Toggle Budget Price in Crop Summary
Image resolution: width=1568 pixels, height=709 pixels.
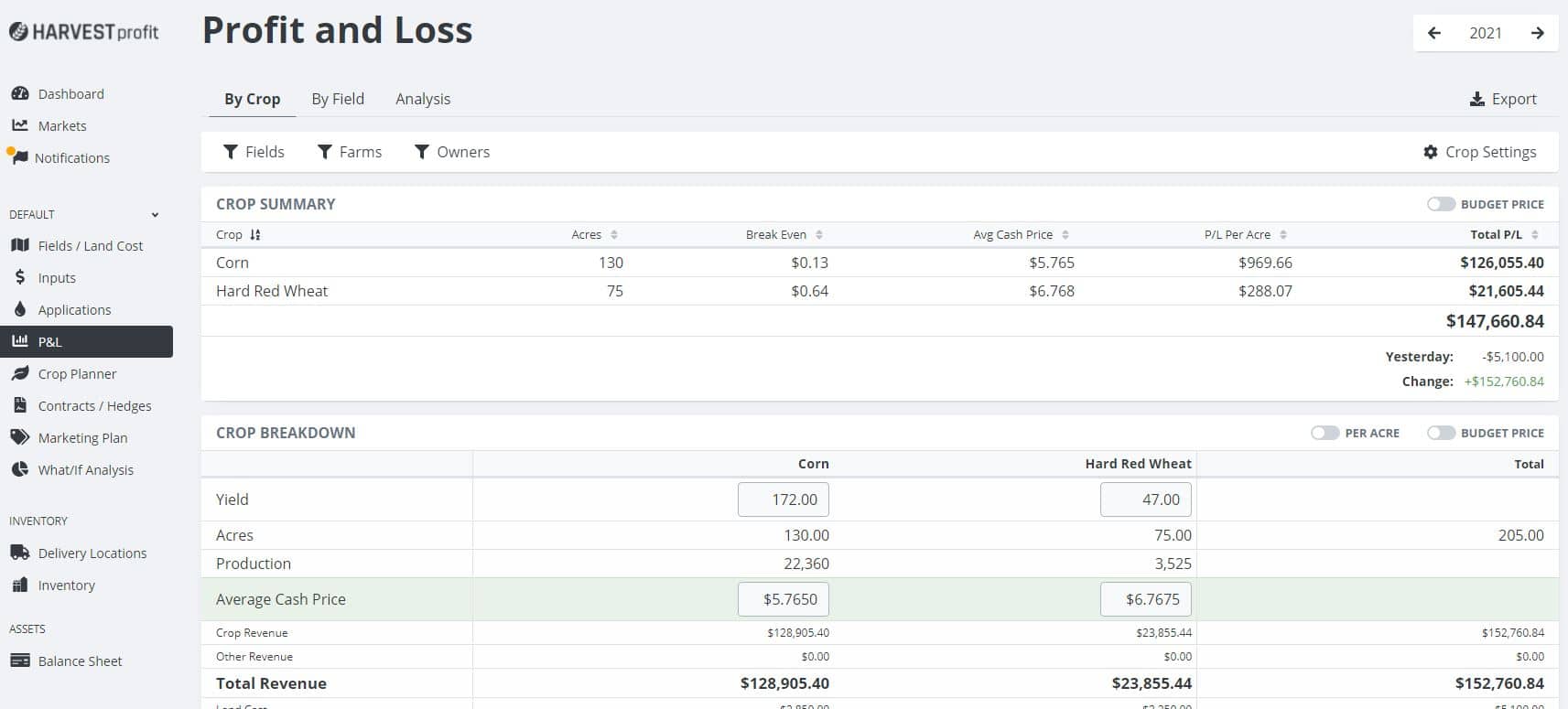tap(1441, 204)
